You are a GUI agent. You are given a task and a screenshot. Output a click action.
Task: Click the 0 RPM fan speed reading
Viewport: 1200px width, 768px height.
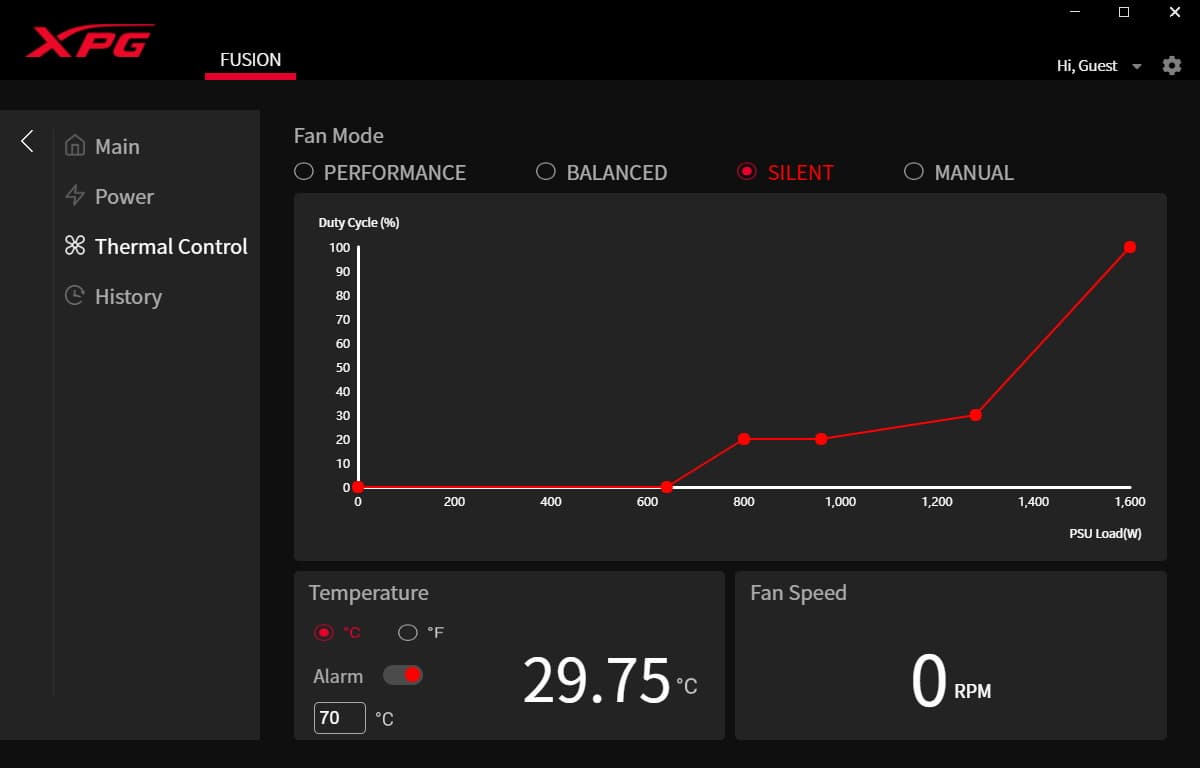coord(950,682)
